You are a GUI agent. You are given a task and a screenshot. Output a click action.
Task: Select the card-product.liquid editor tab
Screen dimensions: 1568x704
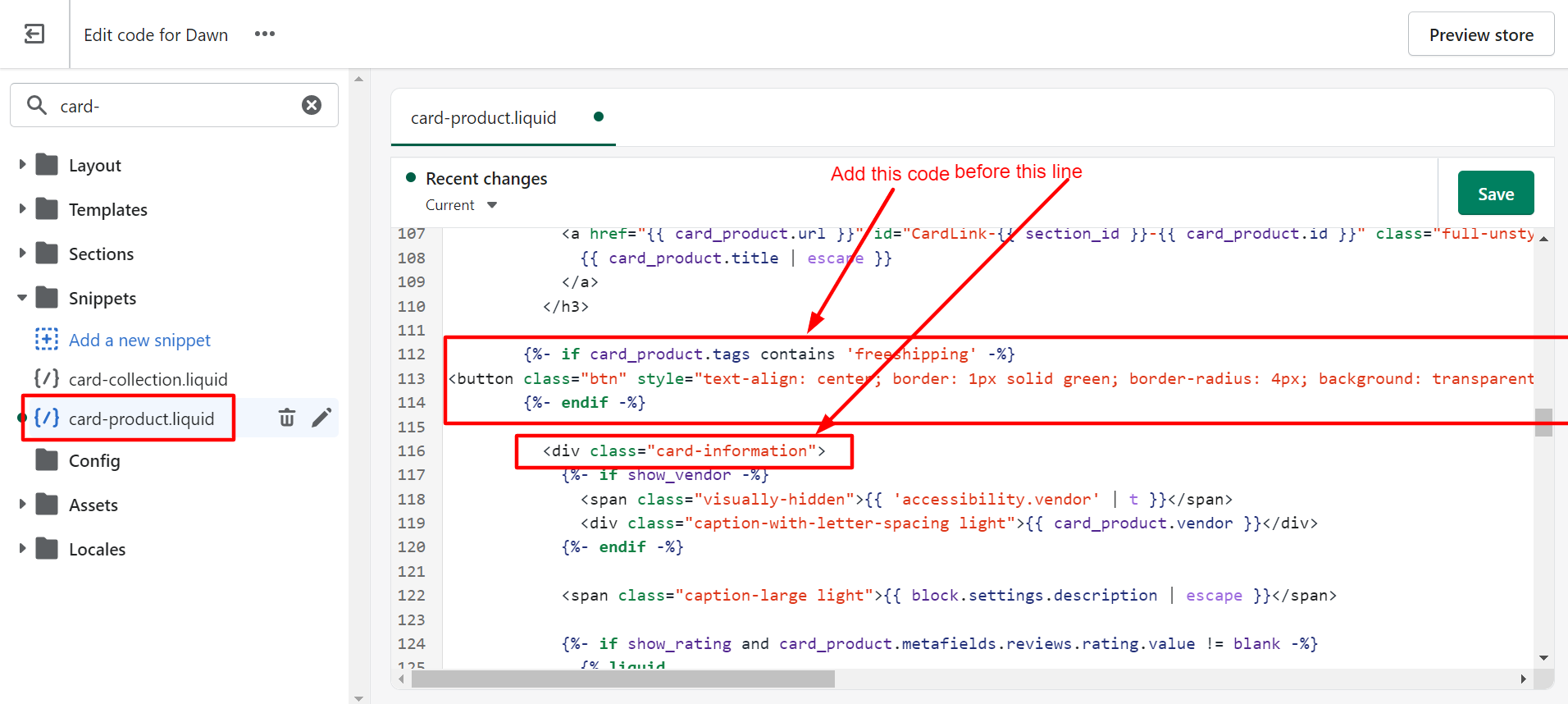point(483,117)
